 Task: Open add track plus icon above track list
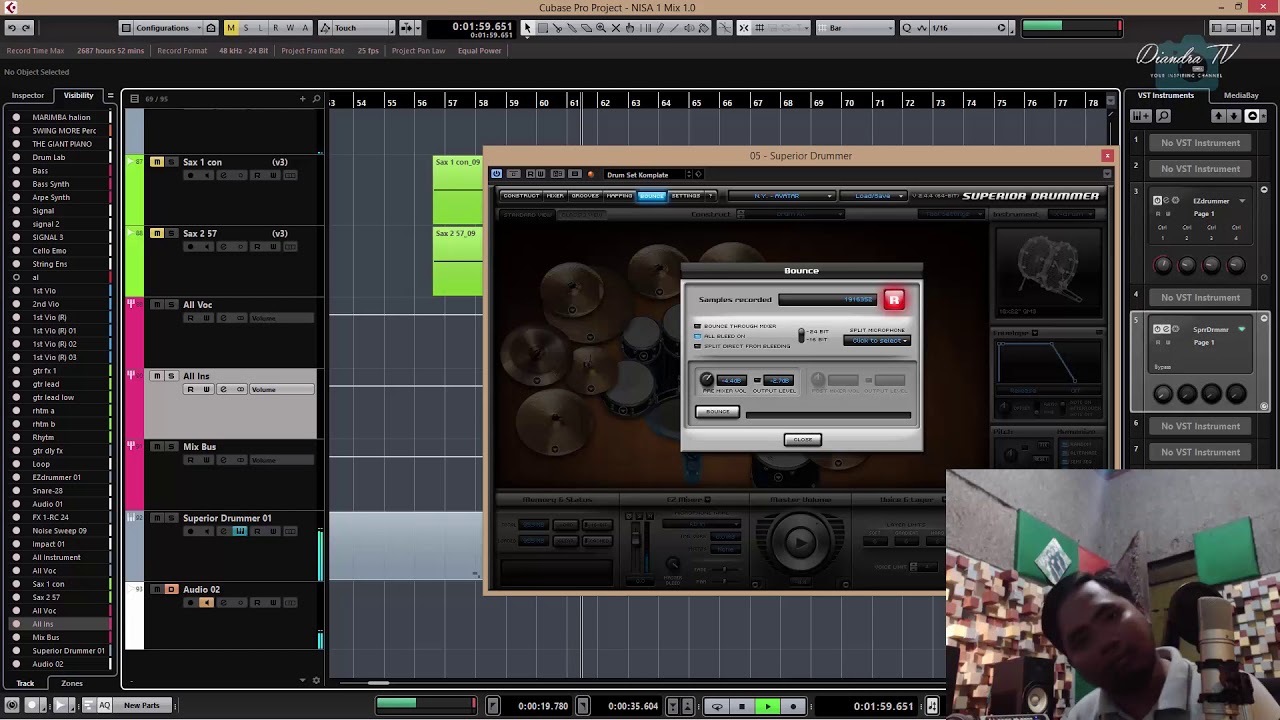[x=302, y=98]
